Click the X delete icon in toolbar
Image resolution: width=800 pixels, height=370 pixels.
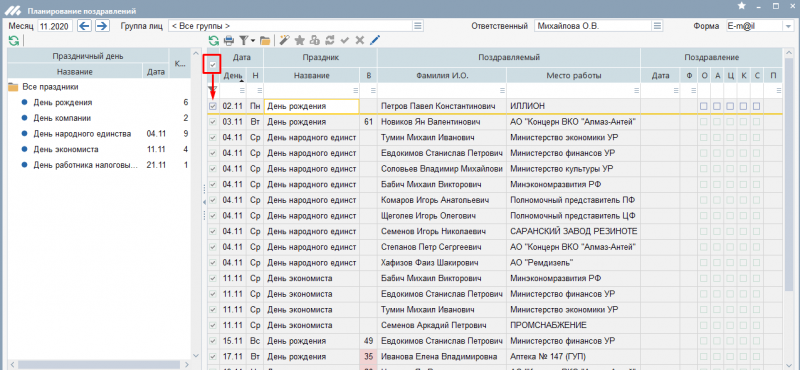360,40
